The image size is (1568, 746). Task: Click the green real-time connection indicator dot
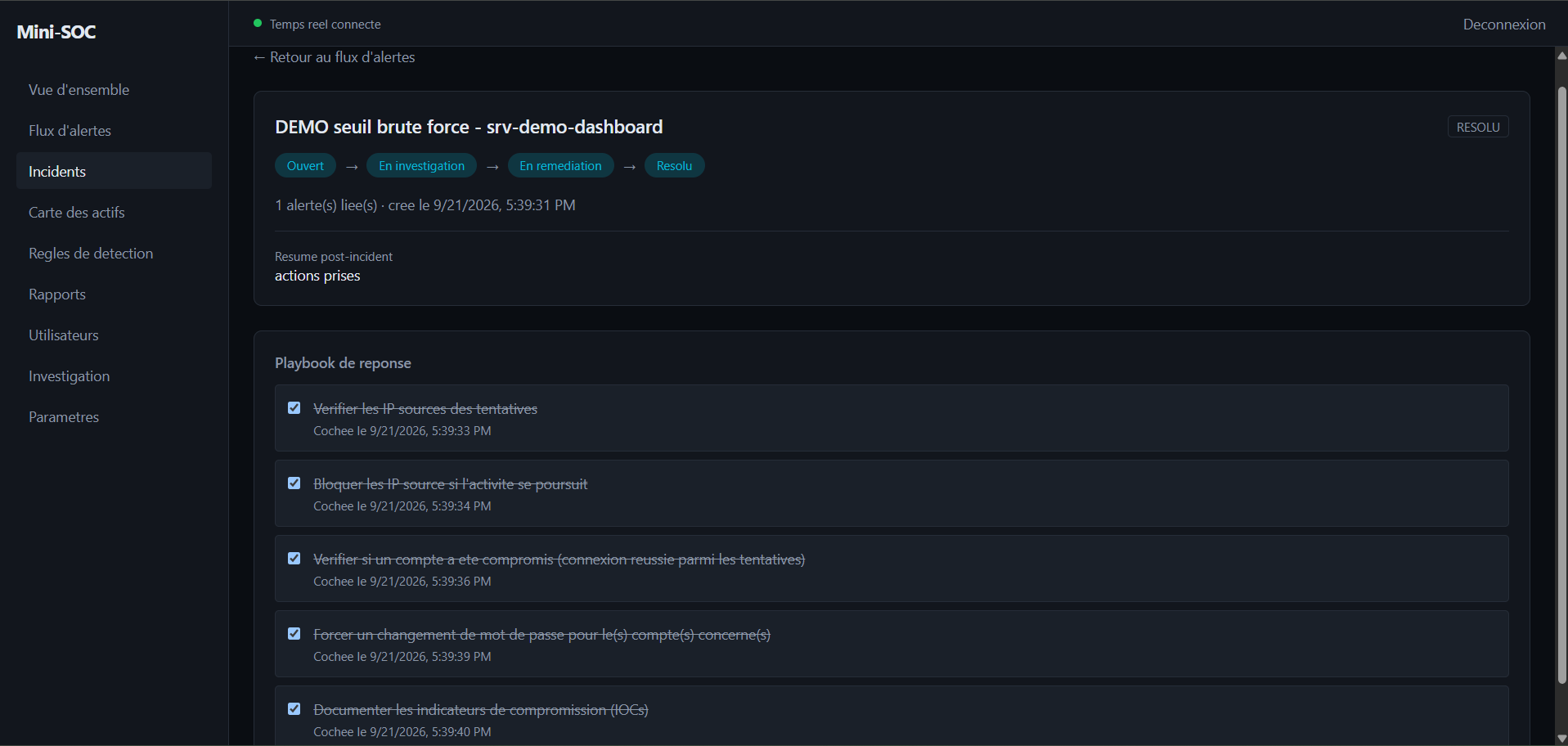coord(258,24)
